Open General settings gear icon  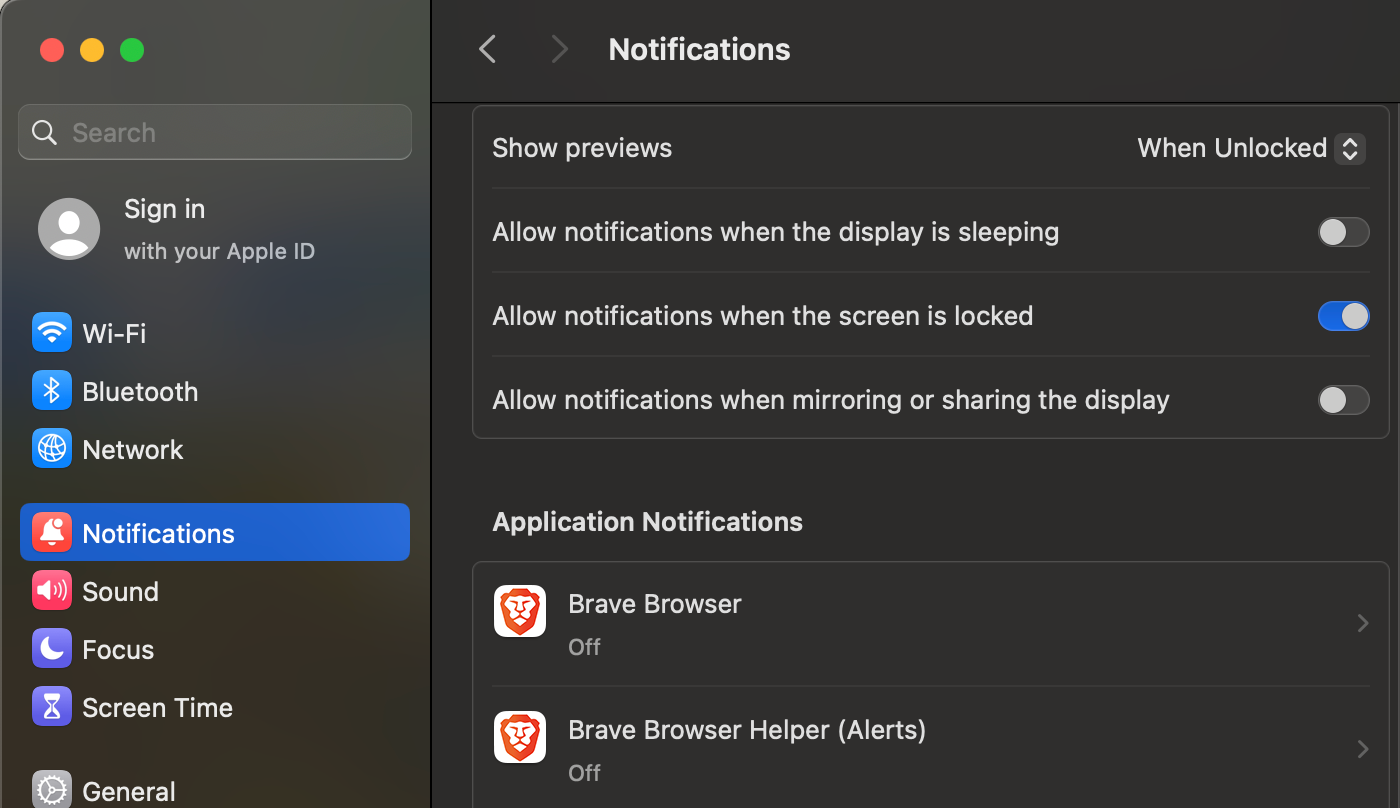[x=52, y=790]
